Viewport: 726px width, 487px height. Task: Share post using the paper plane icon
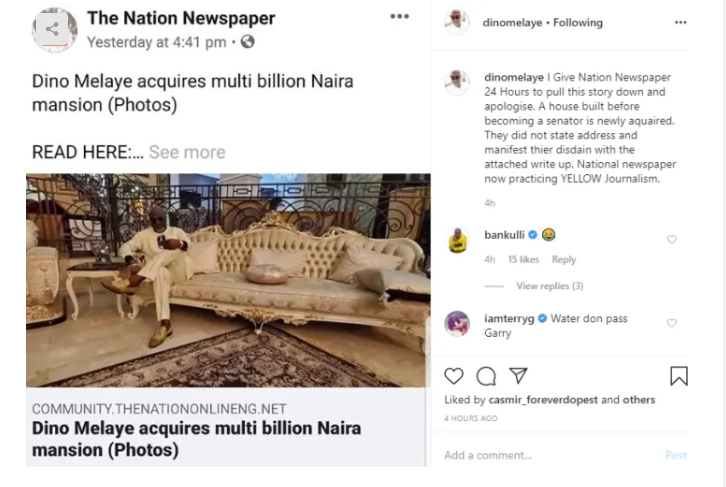click(x=517, y=376)
